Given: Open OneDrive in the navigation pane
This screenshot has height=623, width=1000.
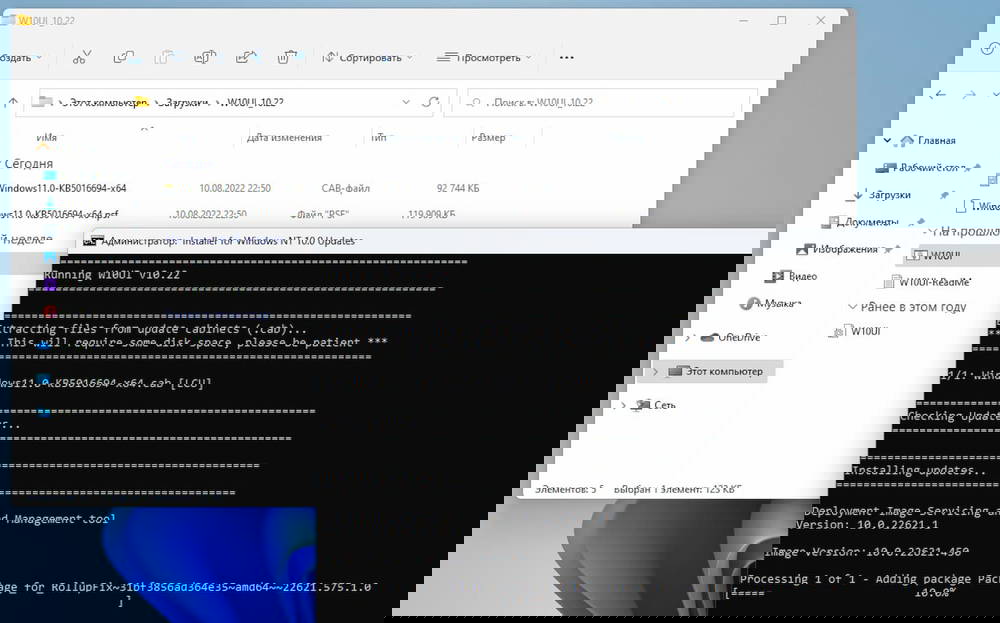Looking at the screenshot, I should 739,337.
